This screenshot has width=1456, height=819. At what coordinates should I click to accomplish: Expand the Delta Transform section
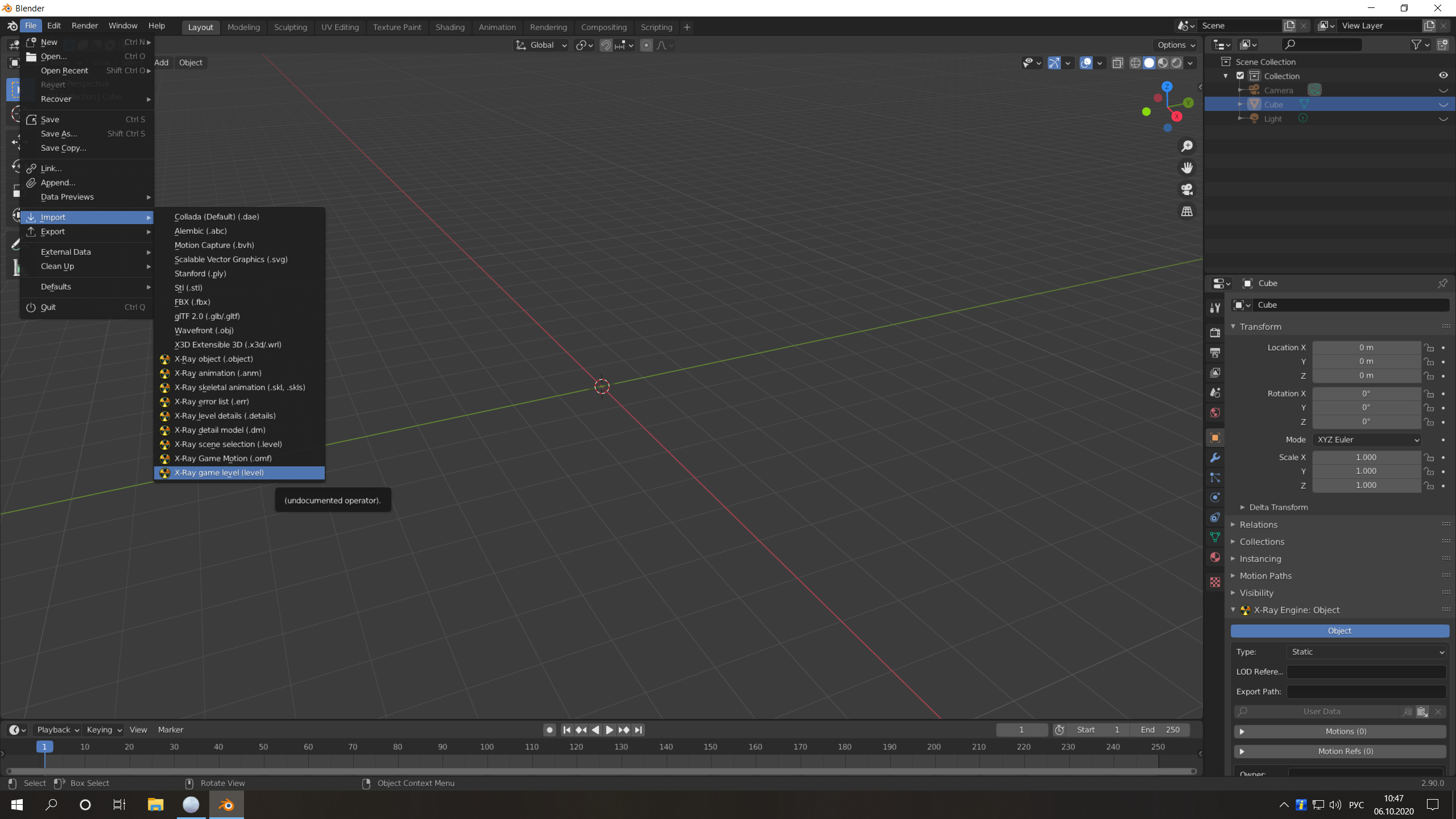click(x=1278, y=507)
